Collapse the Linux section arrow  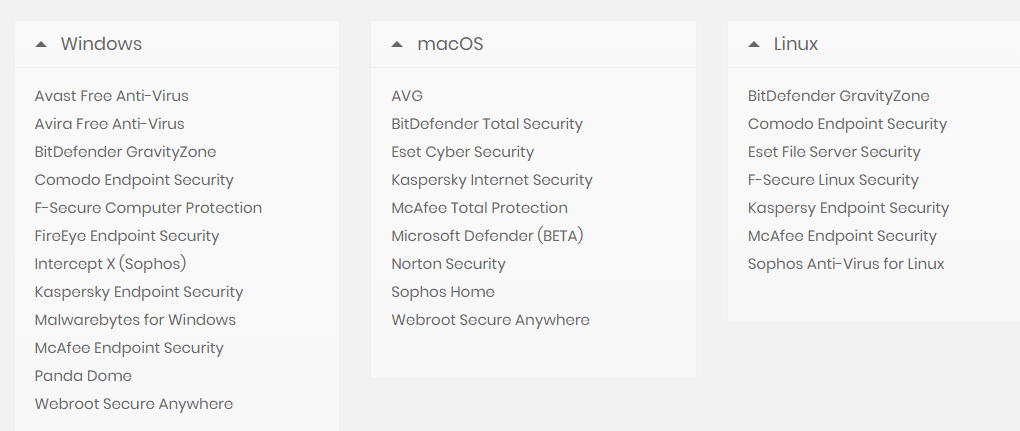[754, 44]
